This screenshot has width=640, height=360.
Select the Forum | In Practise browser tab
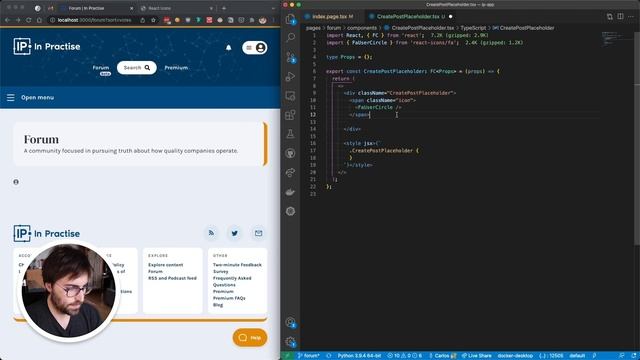pyautogui.click(x=97, y=8)
